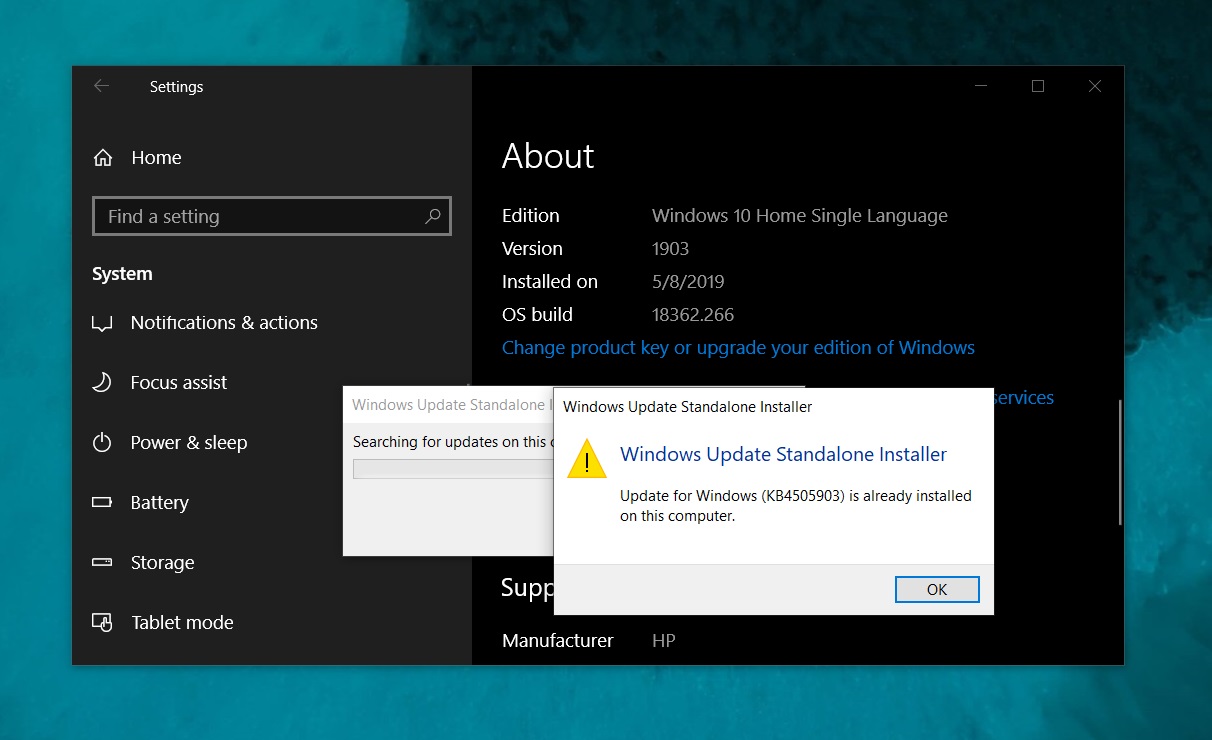Select the Installed on date 5/8/2019
Screen dimensions: 1212x740
[688, 281]
